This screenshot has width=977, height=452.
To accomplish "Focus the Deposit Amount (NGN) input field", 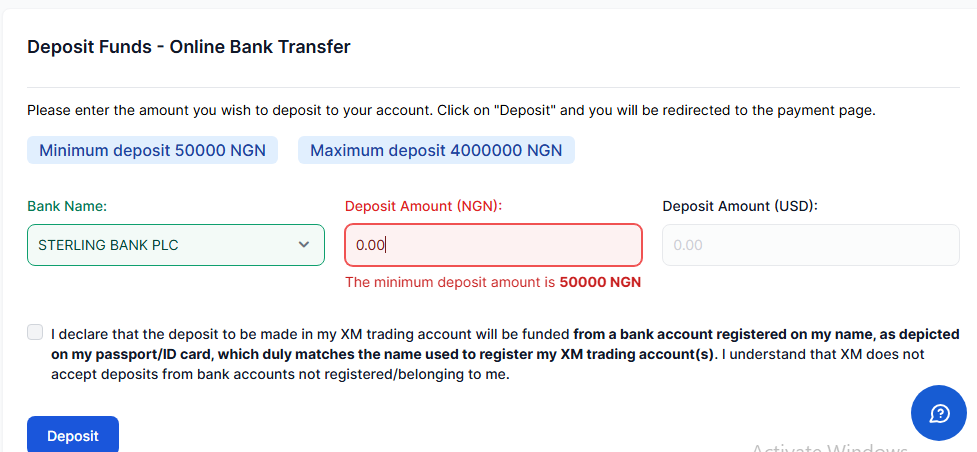I will click(493, 245).
